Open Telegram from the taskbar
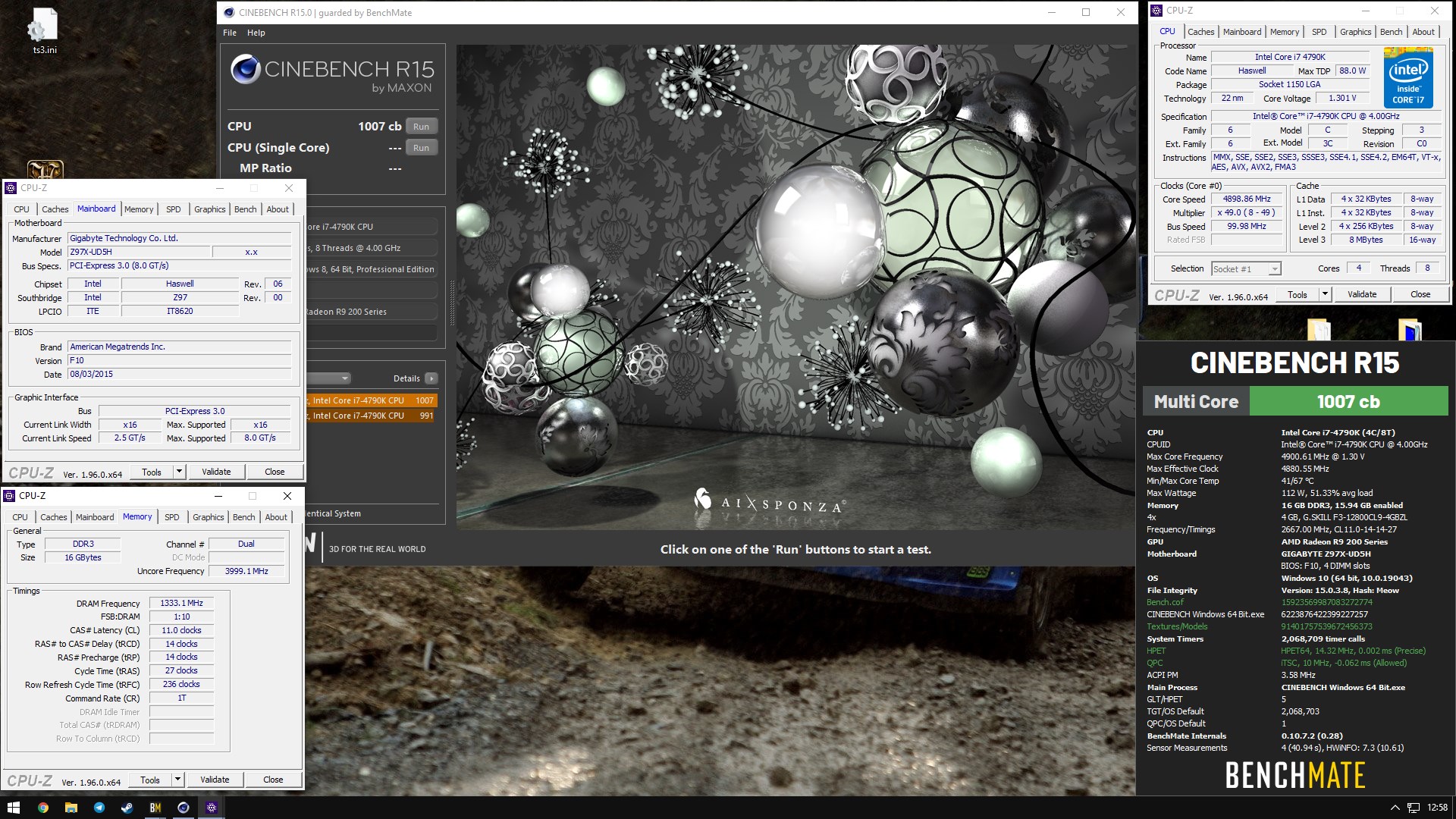 [99, 808]
